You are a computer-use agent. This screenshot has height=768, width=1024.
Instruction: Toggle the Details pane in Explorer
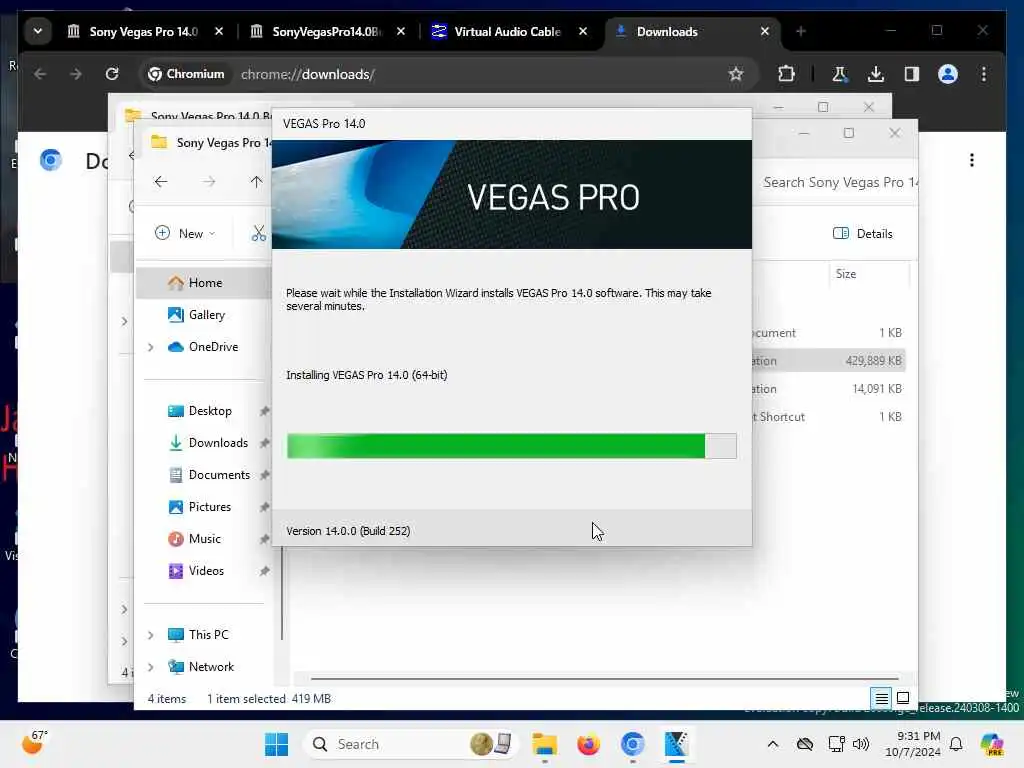tap(863, 233)
